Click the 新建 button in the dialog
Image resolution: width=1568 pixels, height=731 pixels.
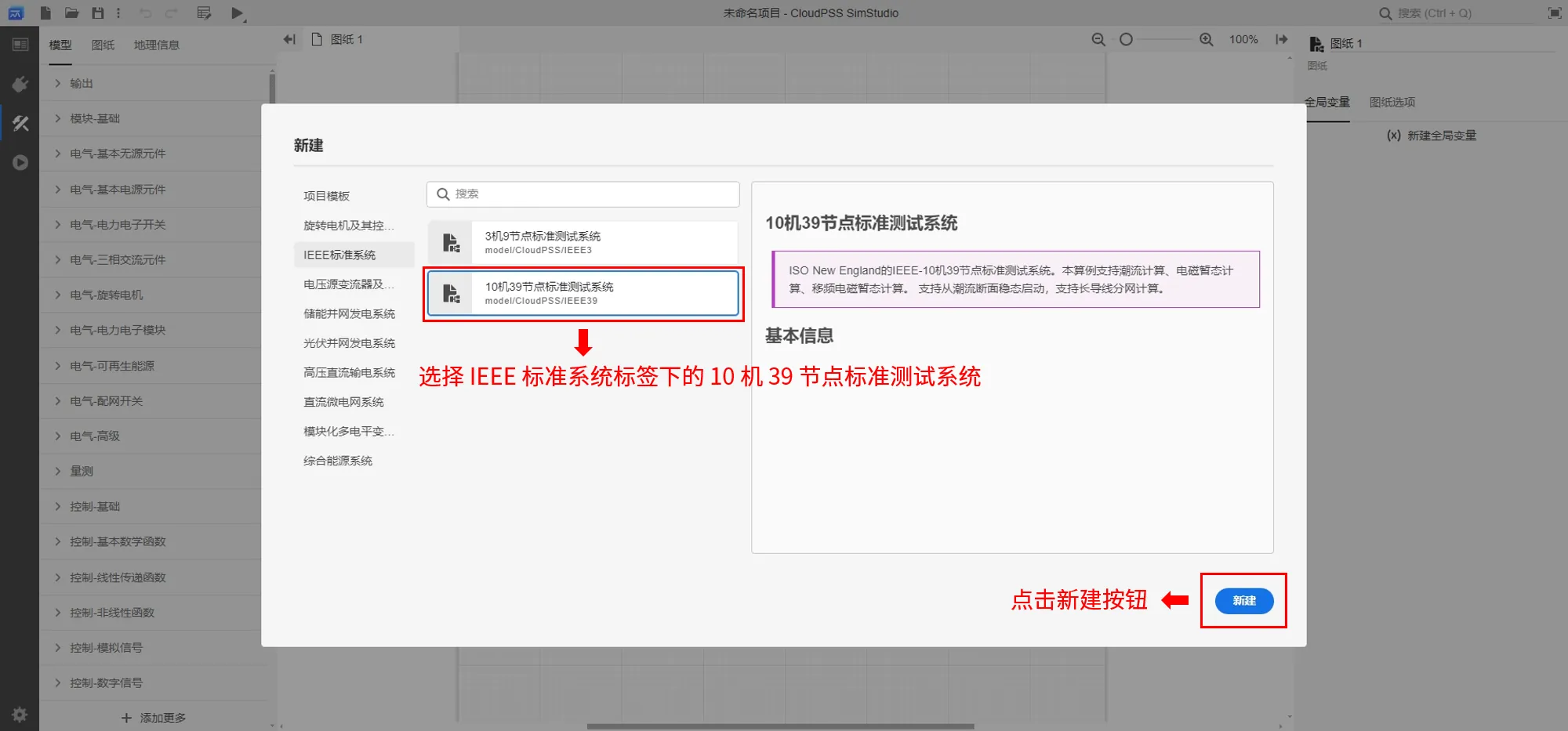tap(1243, 601)
